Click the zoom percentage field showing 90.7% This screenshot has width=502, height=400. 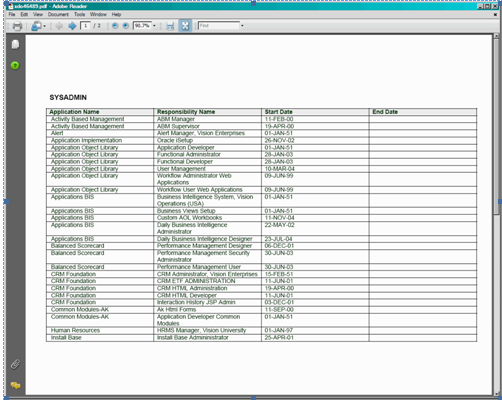click(x=142, y=26)
